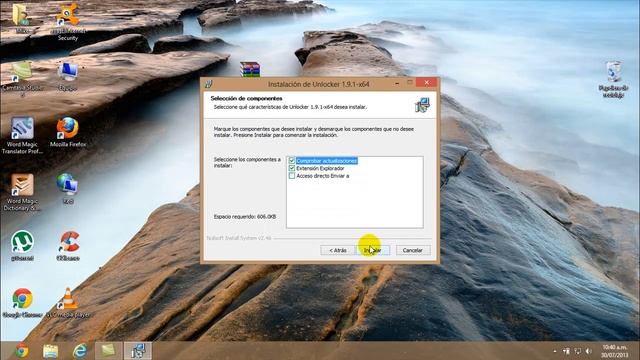
Task: Go back with the Atrás button
Action: coord(338,250)
